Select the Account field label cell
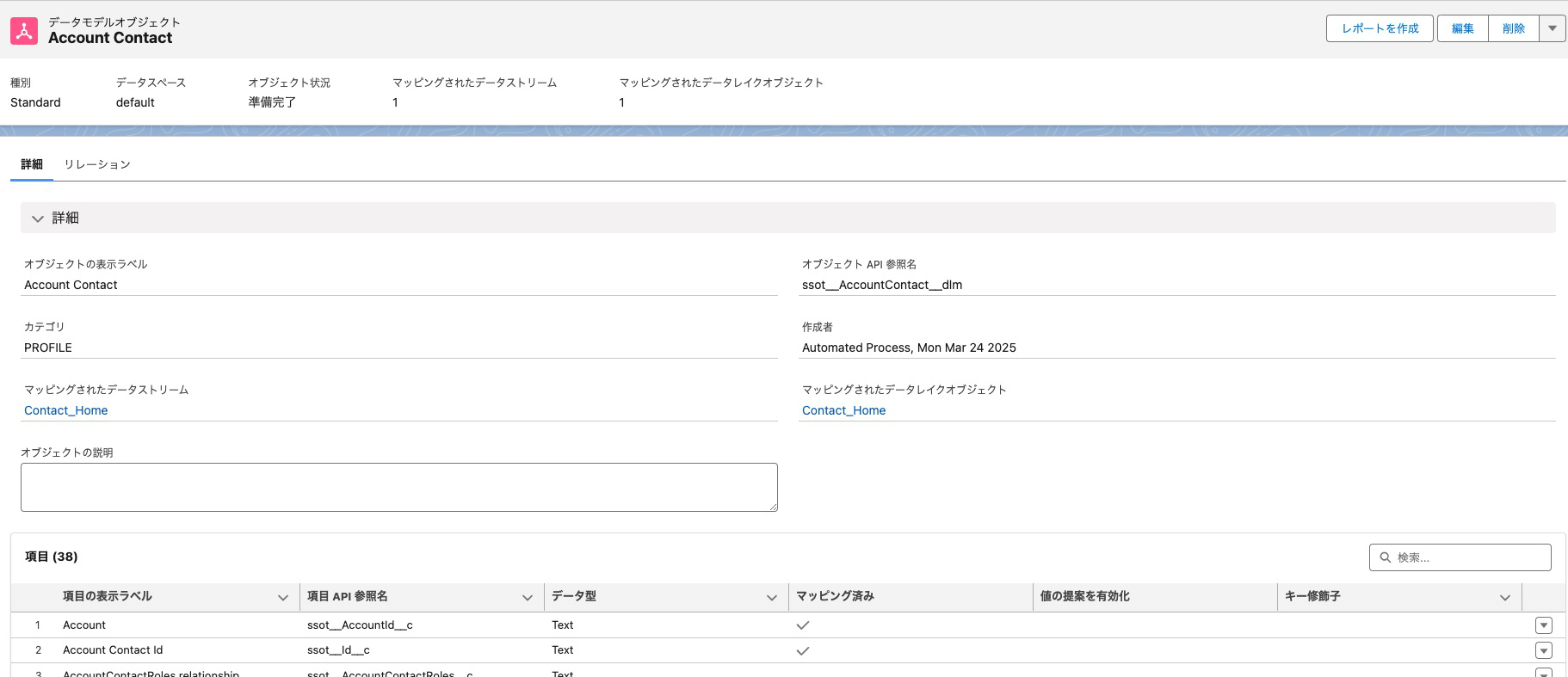Viewport: 1568px width, 677px height. [84, 625]
